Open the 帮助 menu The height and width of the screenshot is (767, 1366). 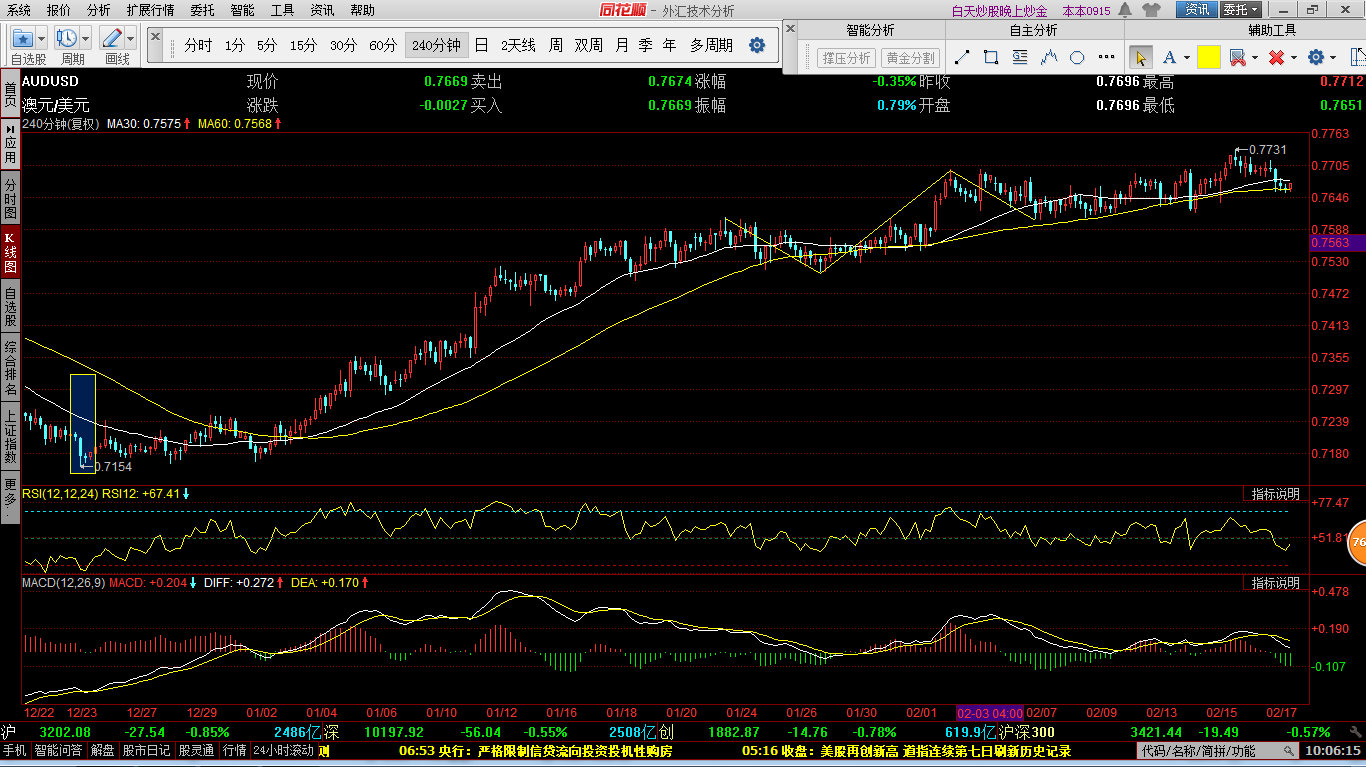pos(362,10)
